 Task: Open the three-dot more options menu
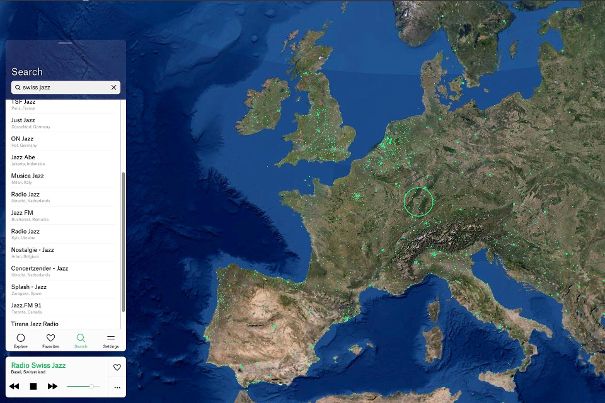click(x=117, y=386)
